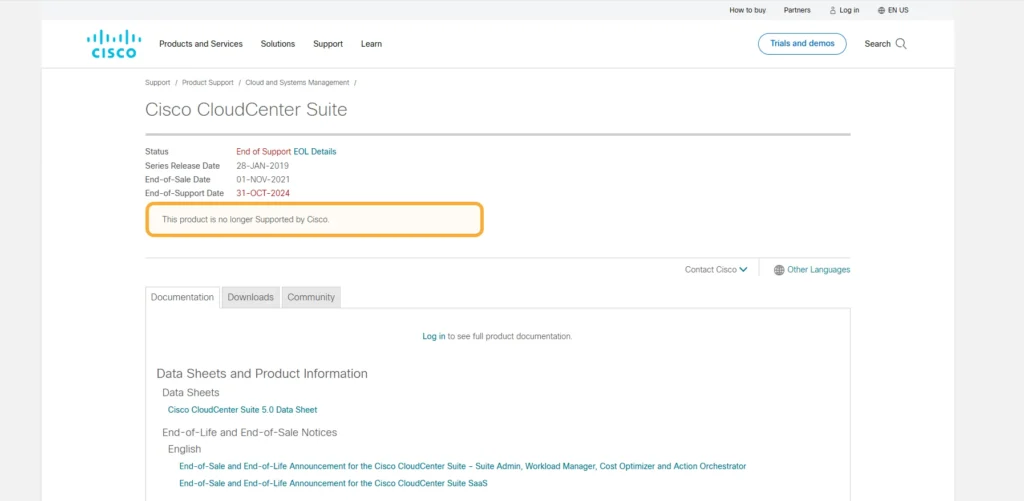Go to Support breadcrumb
The height and width of the screenshot is (501, 1024).
157,83
